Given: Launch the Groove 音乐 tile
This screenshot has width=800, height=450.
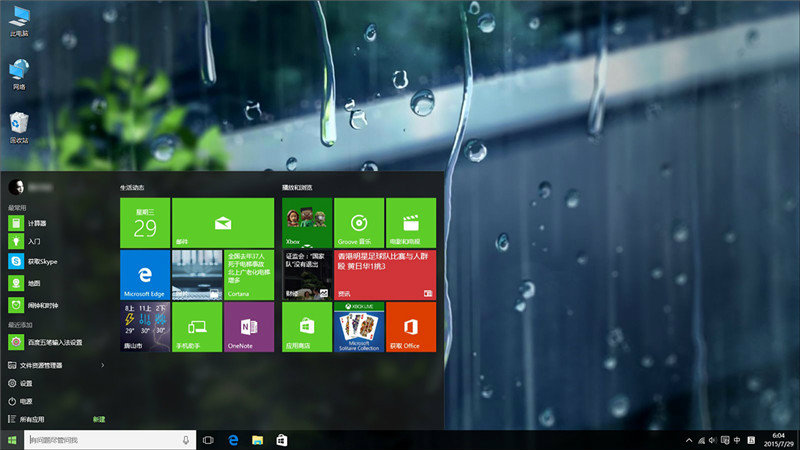Looking at the screenshot, I should point(359,222).
